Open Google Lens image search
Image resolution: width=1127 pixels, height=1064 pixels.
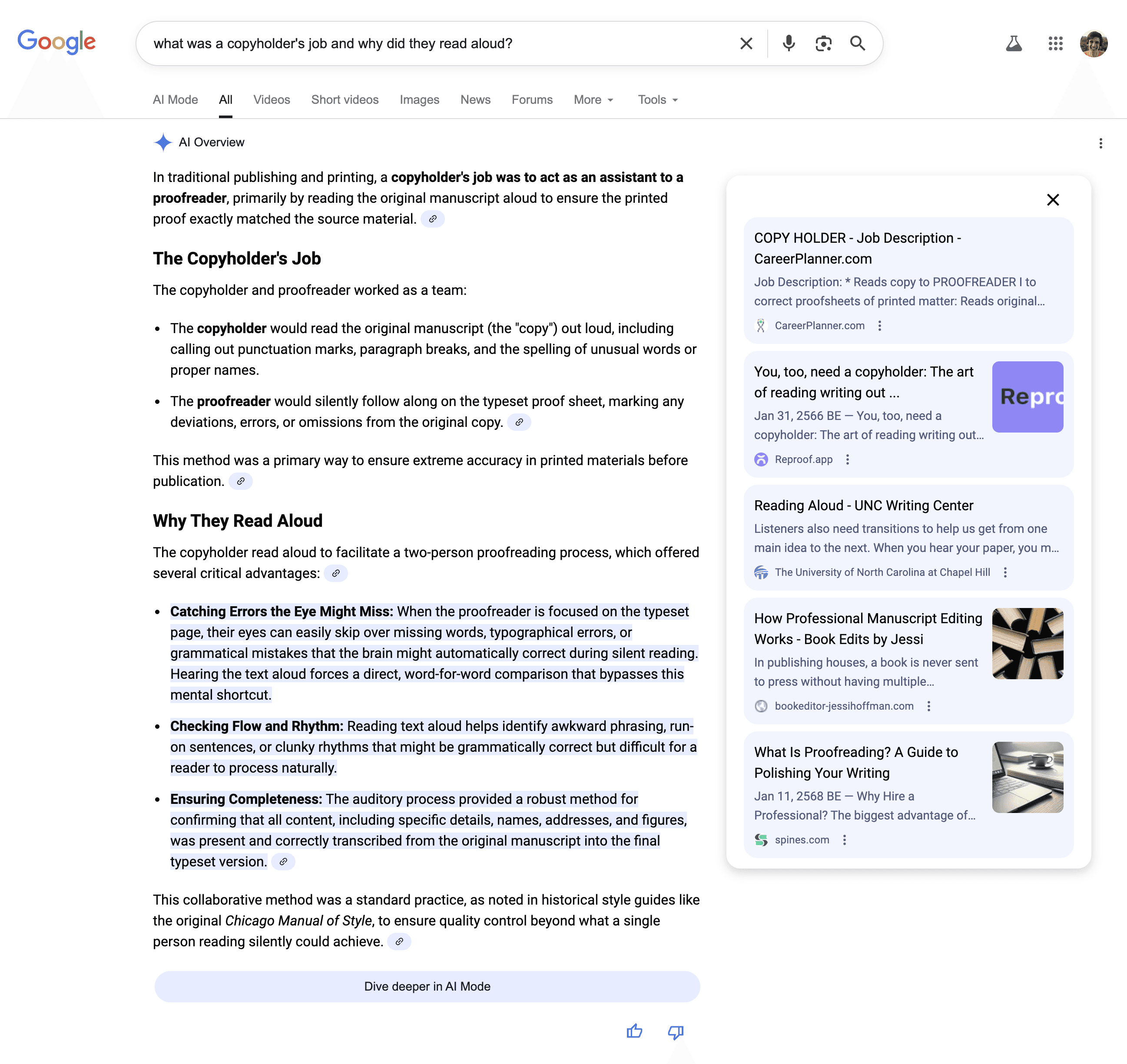pyautogui.click(x=823, y=44)
